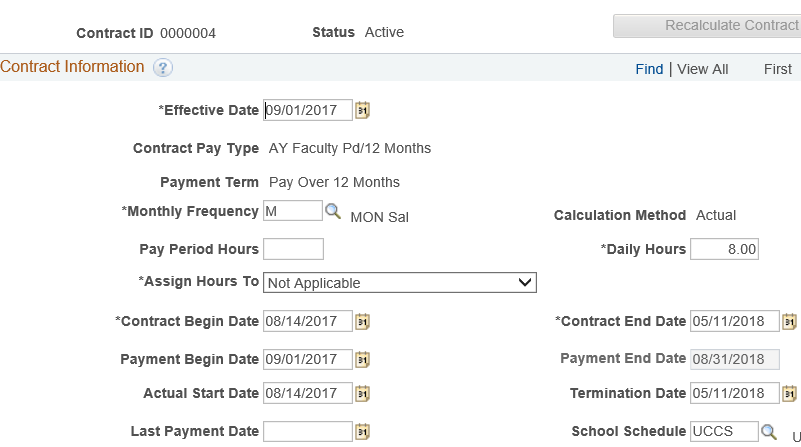Click the School Schedule input field
This screenshot has width=801, height=447.
pos(724,431)
